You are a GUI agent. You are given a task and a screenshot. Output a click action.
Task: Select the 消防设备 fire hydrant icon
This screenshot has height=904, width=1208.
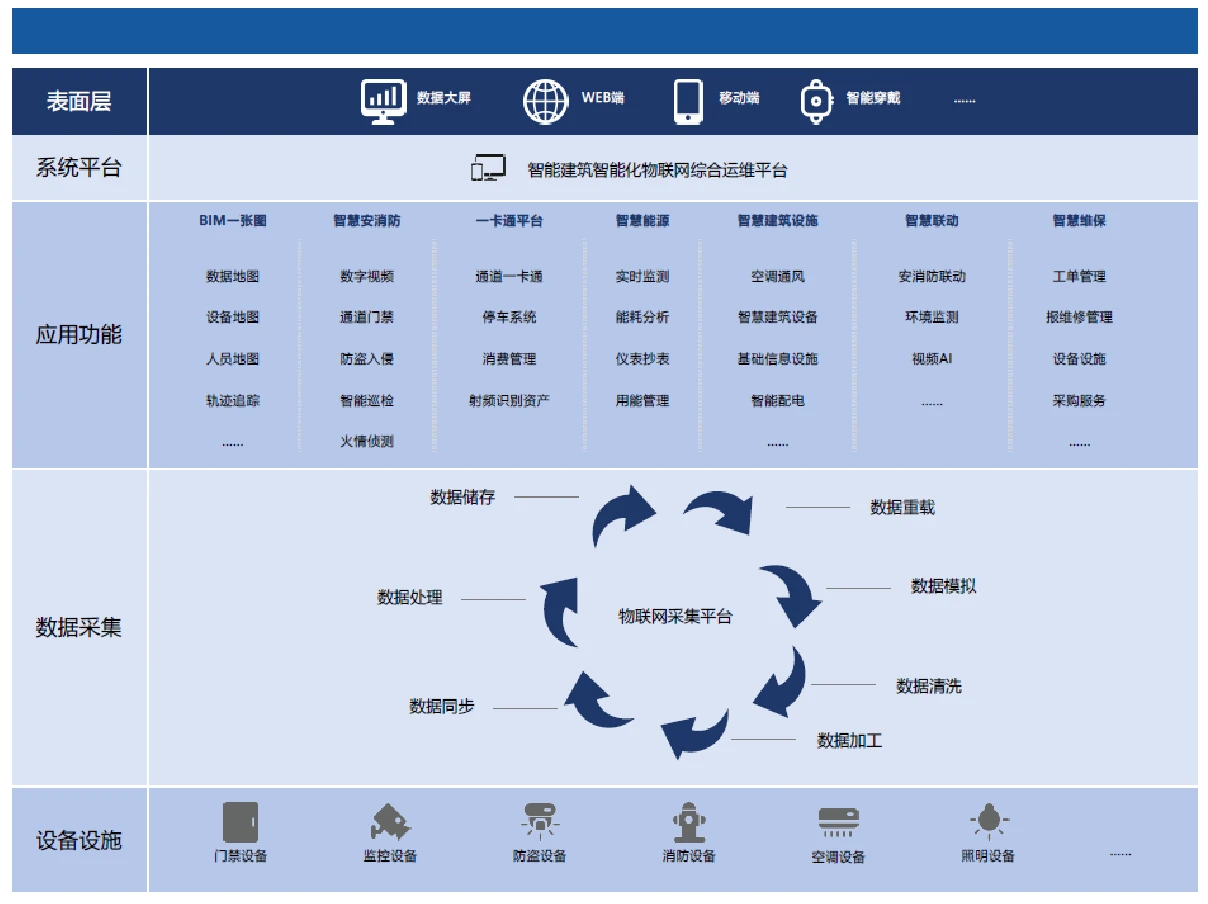click(x=689, y=822)
